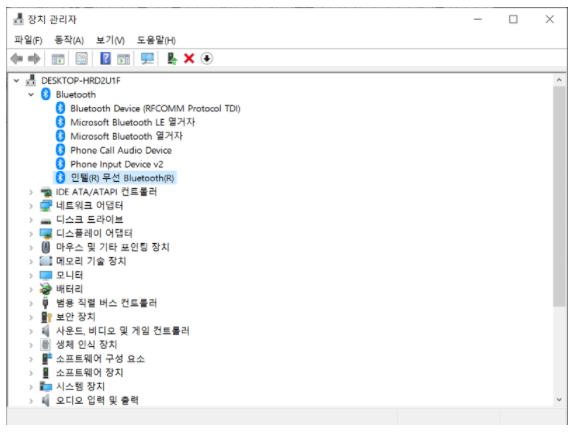
Task: Expand the 디스플레이 어댑터 node
Action: click(31, 233)
